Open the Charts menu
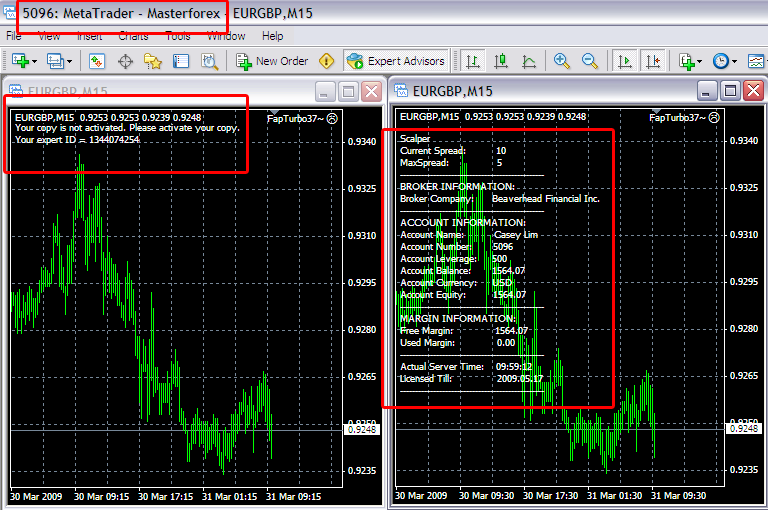The image size is (768, 510). pos(133,36)
